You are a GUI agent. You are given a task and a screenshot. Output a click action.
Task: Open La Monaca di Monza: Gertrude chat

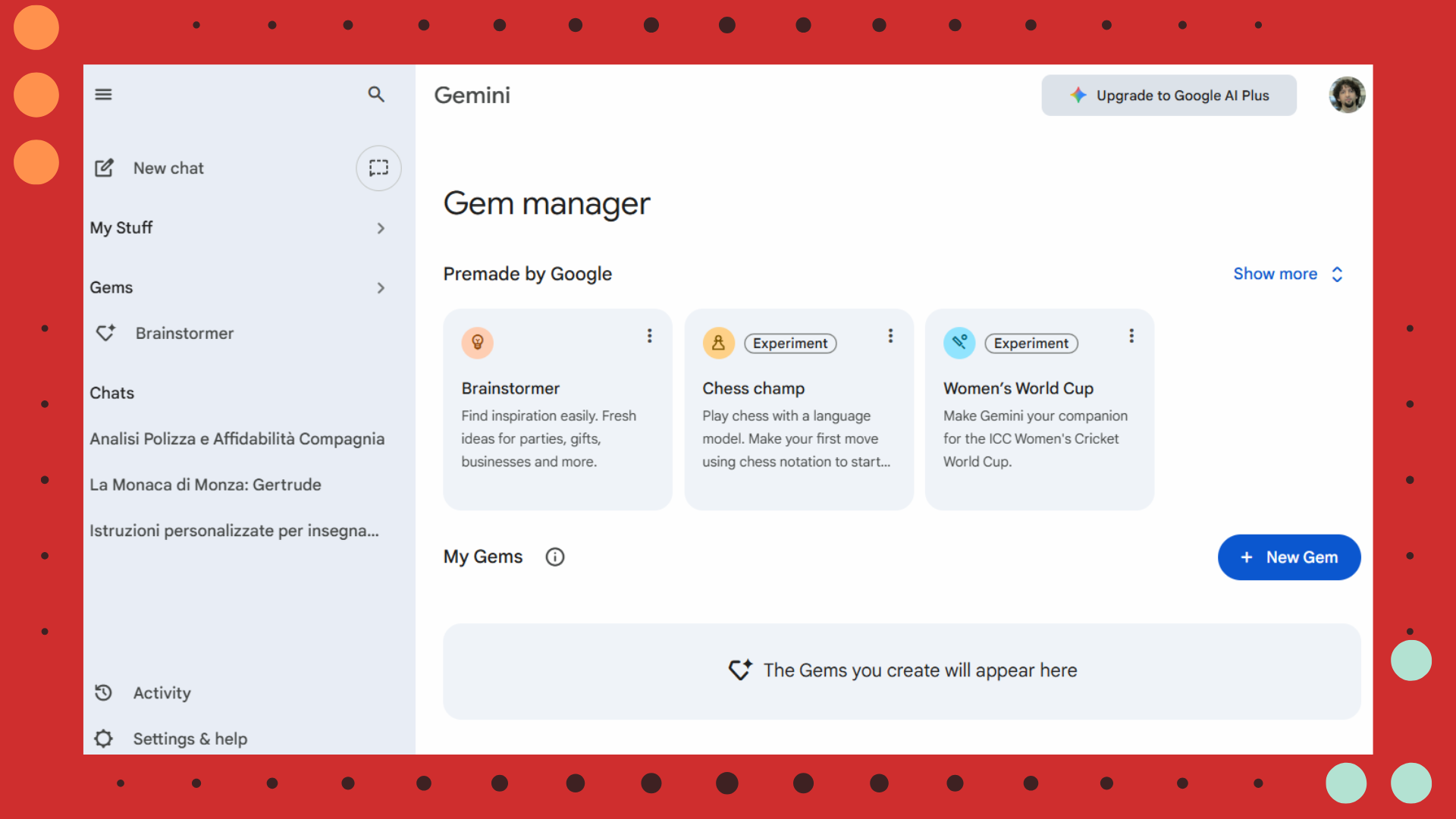206,485
